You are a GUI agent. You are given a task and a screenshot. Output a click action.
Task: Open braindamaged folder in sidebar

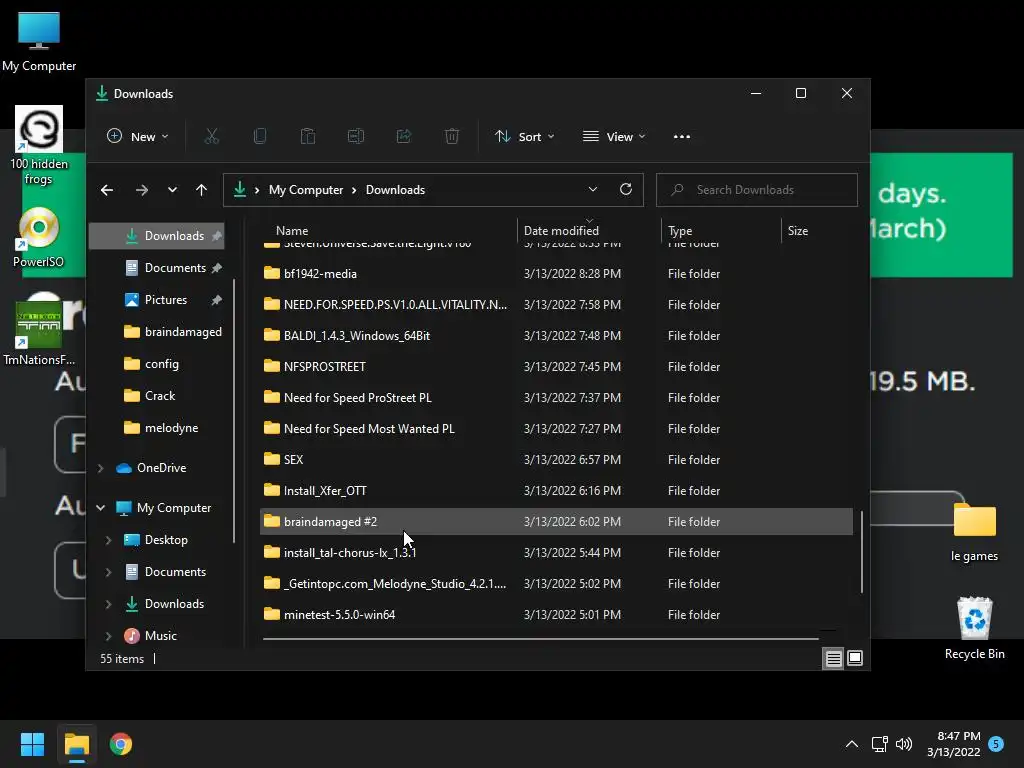click(x=157, y=332)
